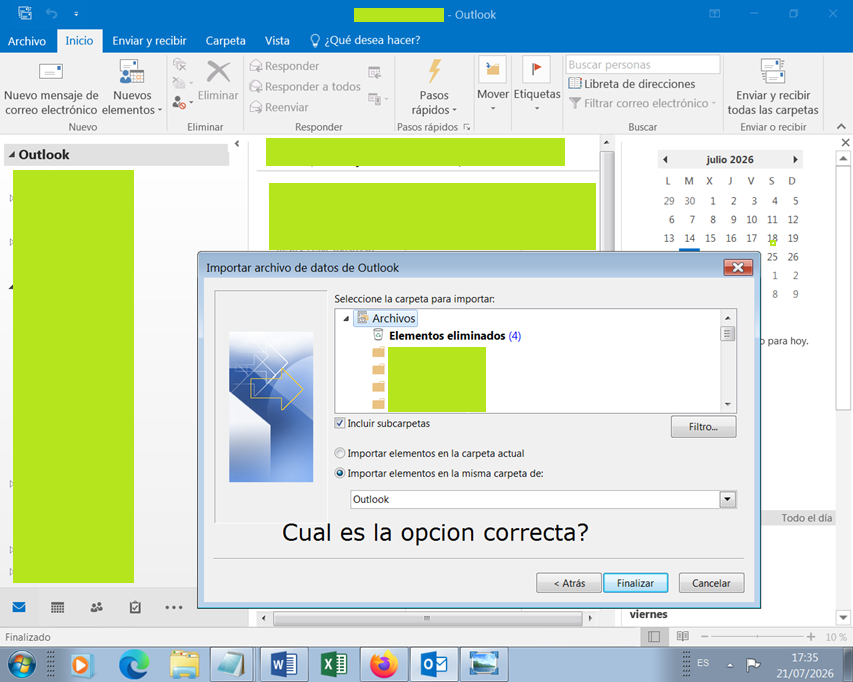853x682 pixels.
Task: Click the Finalizar button
Action: coord(635,583)
